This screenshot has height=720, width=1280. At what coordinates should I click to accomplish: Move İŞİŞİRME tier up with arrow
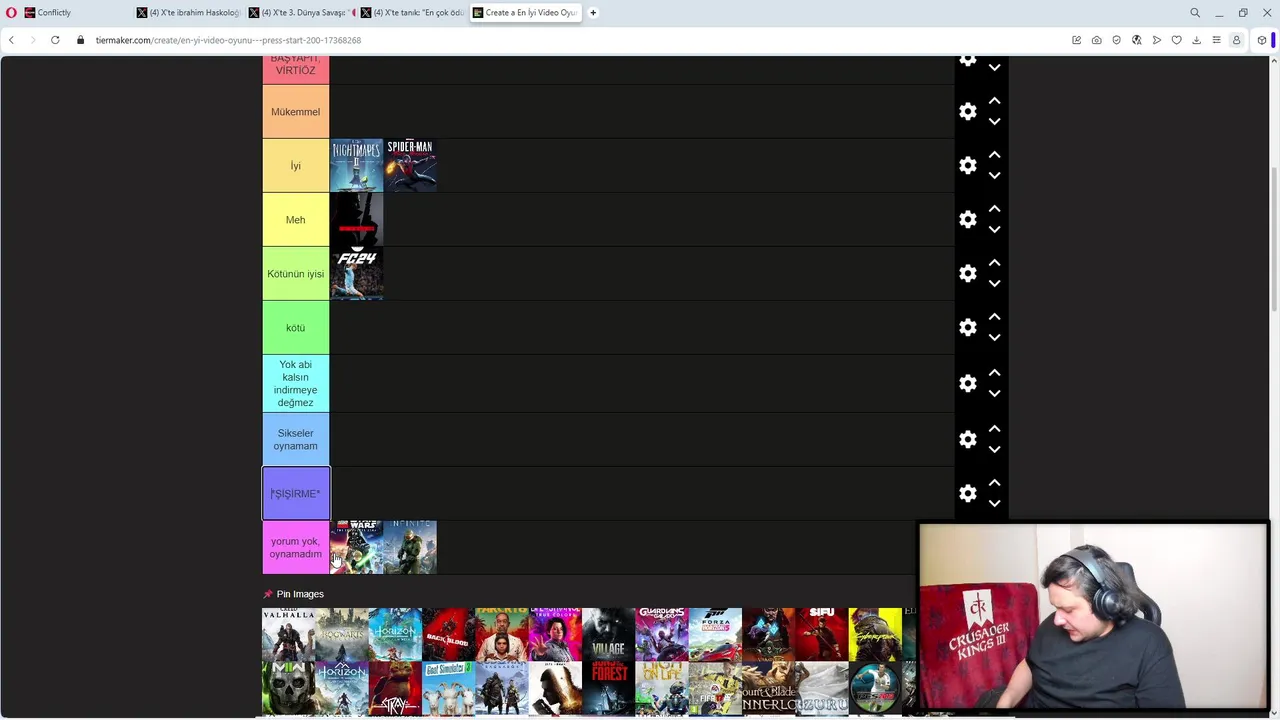994,483
